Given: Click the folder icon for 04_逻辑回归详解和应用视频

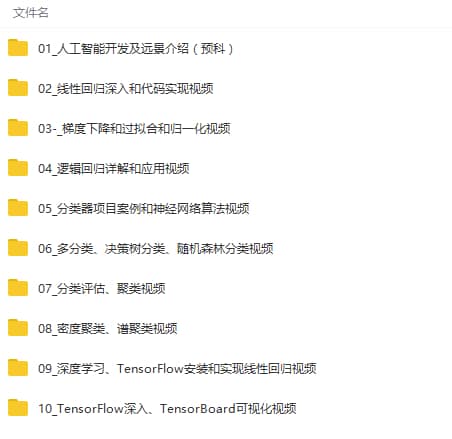Looking at the screenshot, I should (18, 168).
